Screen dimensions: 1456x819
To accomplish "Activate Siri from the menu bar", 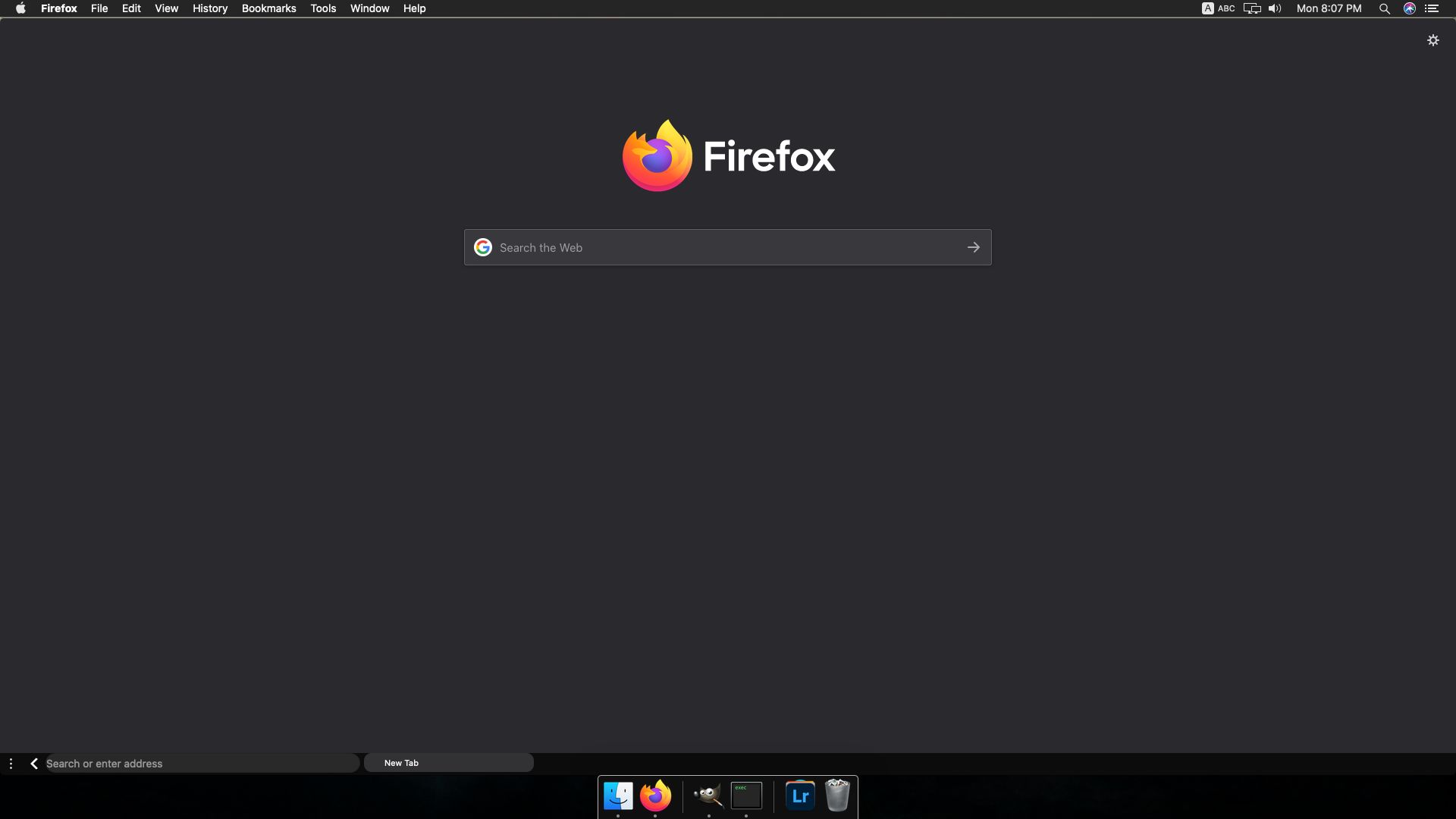I will pyautogui.click(x=1409, y=8).
